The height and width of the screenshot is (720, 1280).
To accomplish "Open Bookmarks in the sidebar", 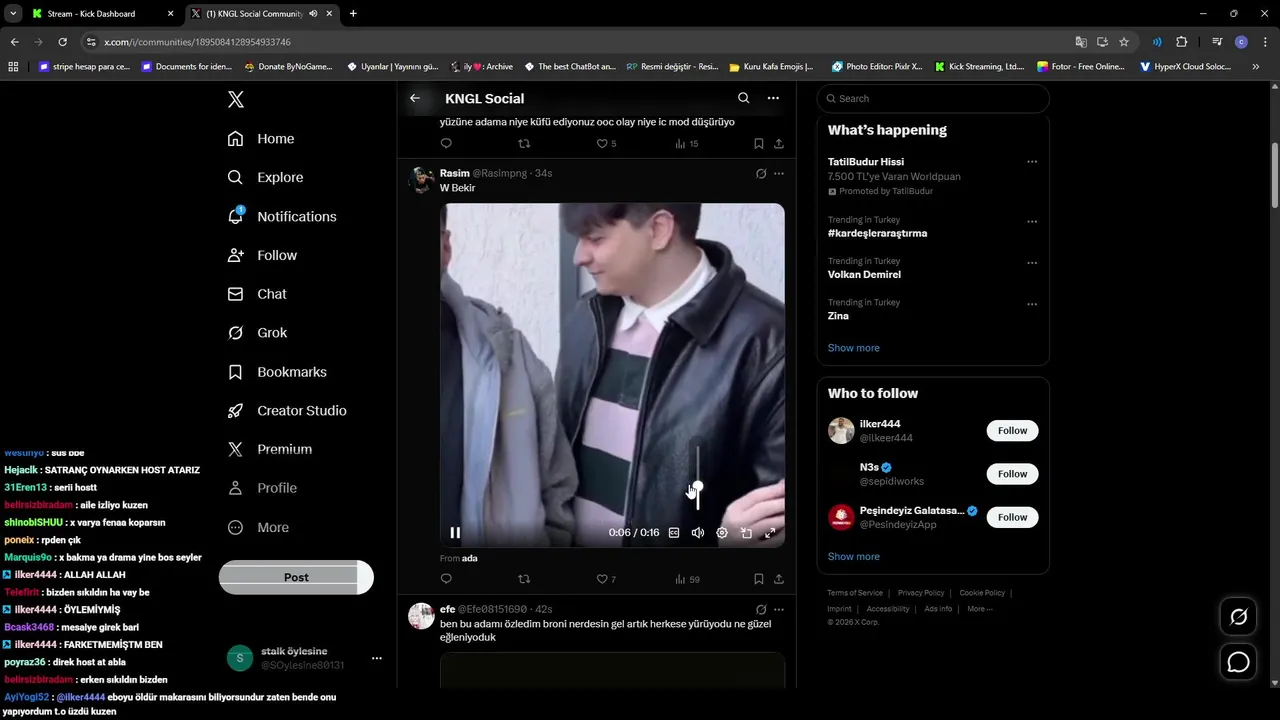I will click(x=277, y=372).
